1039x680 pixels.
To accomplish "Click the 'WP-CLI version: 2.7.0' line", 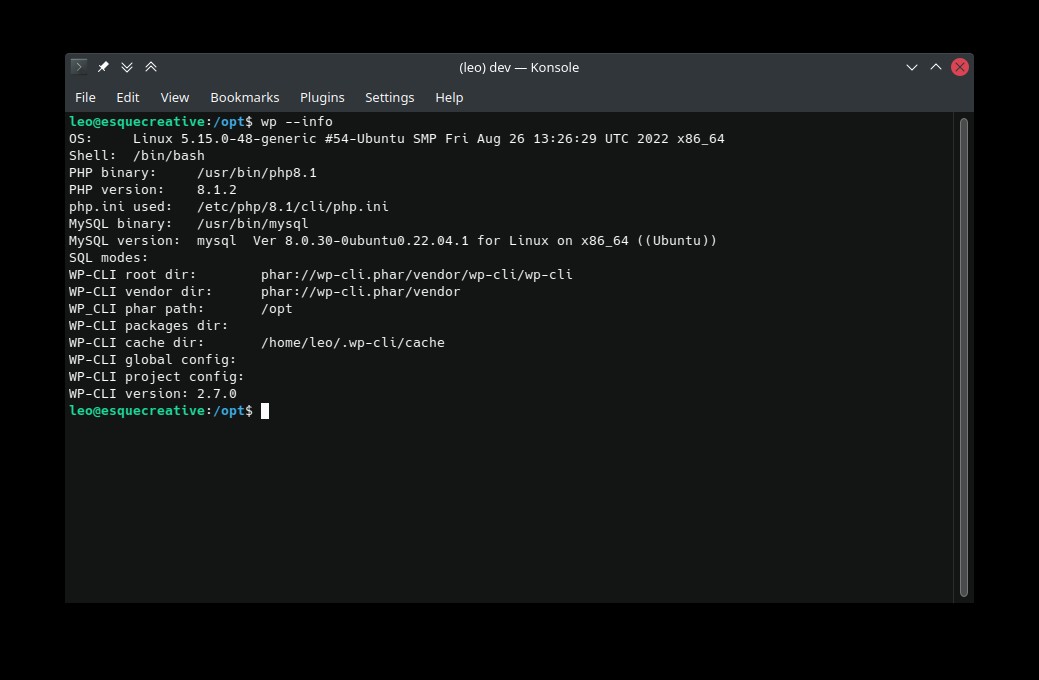I will pyautogui.click(x=152, y=394).
